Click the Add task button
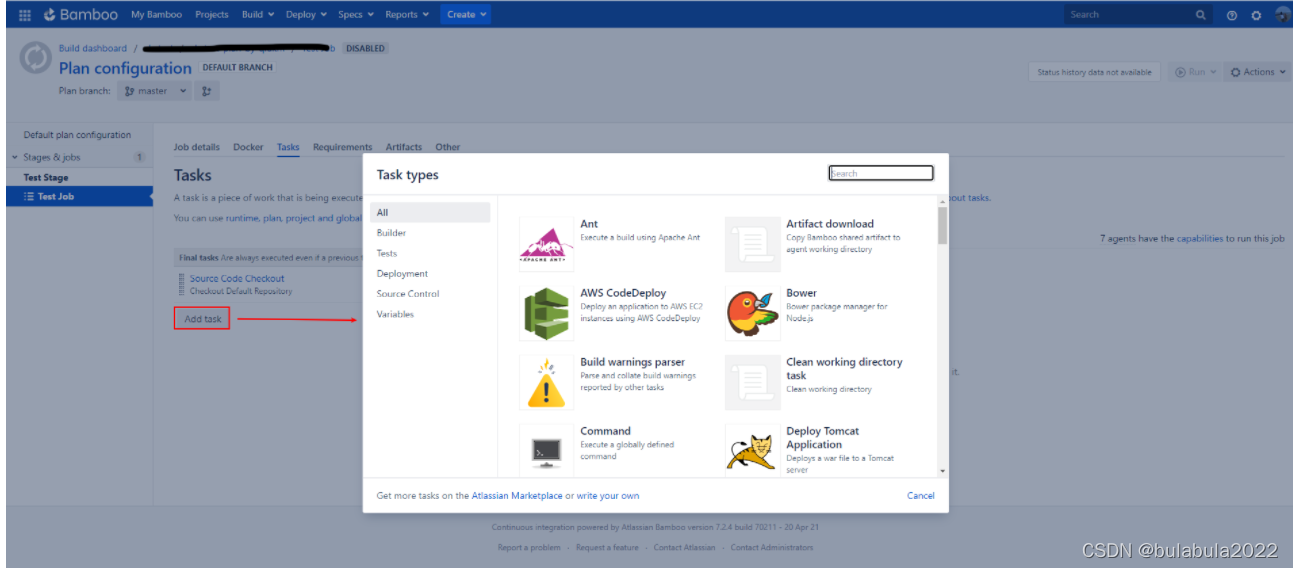The image size is (1293, 568). (x=202, y=319)
